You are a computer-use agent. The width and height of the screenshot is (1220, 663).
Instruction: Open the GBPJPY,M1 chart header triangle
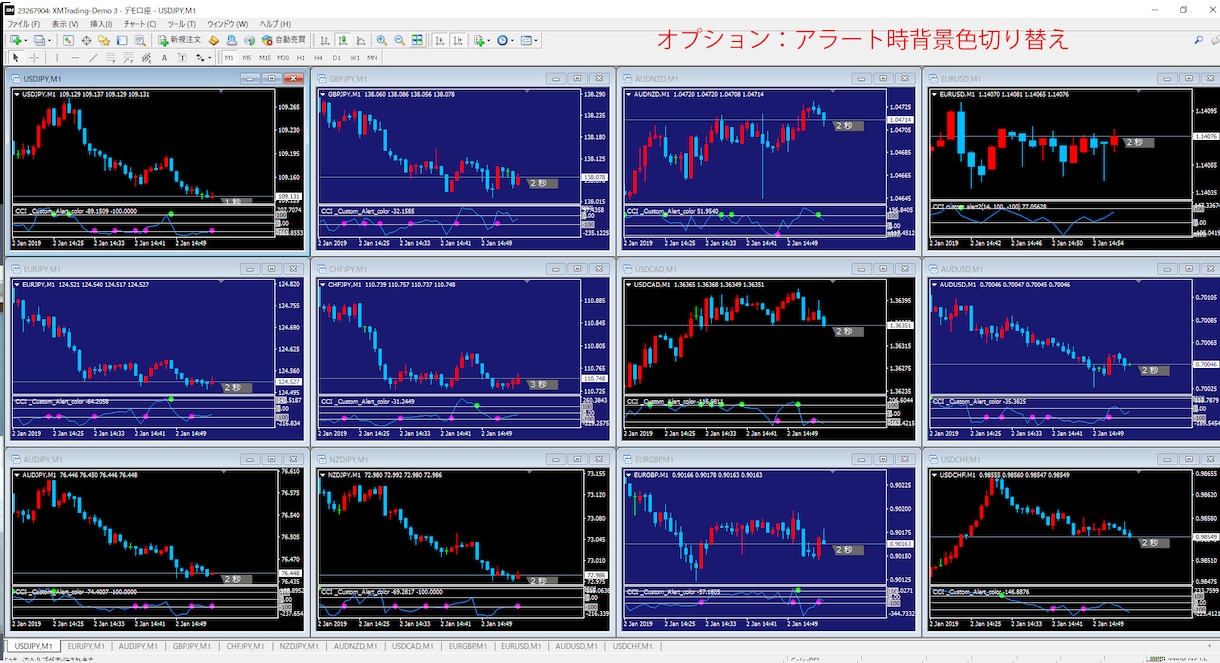[322, 94]
